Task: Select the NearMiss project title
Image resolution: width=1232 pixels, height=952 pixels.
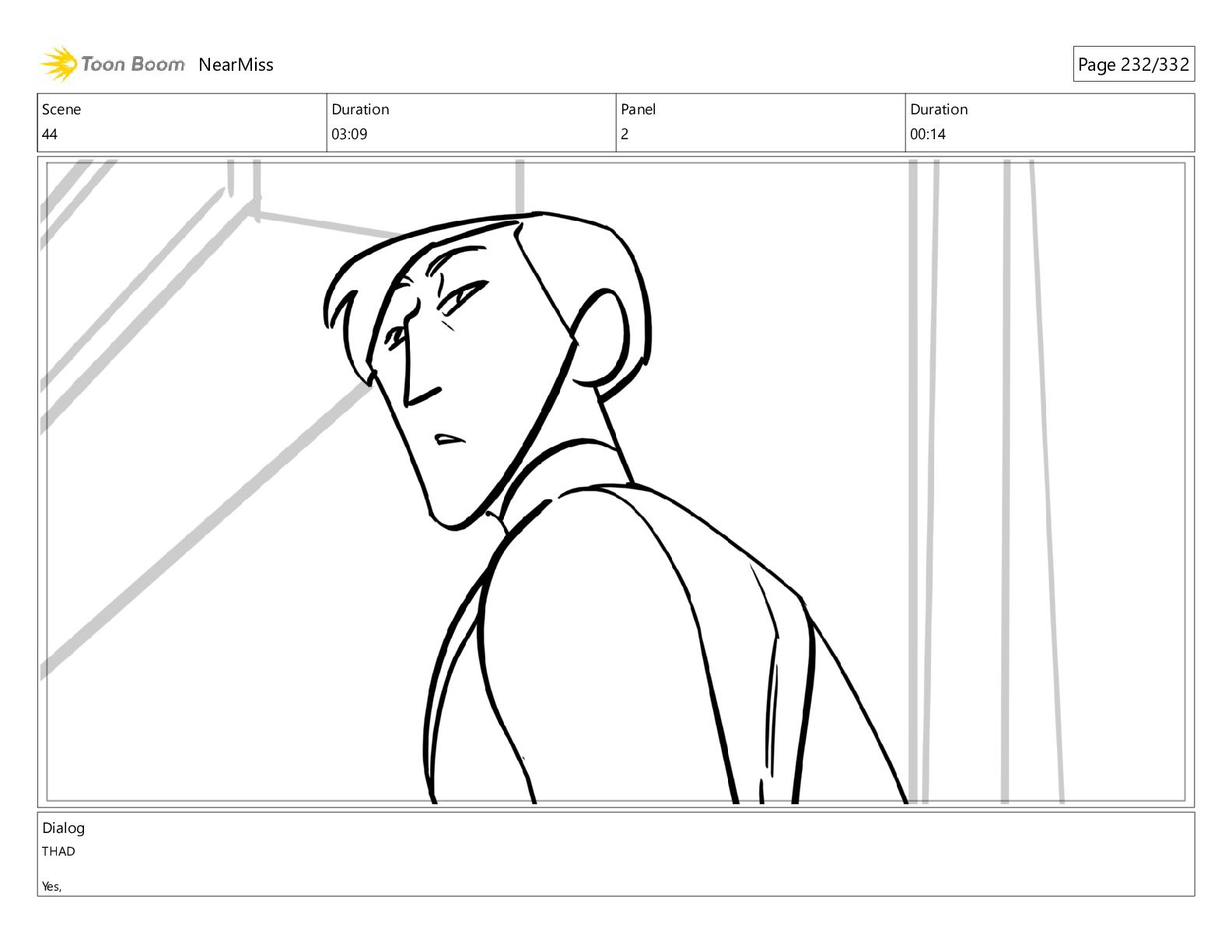Action: pyautogui.click(x=236, y=65)
